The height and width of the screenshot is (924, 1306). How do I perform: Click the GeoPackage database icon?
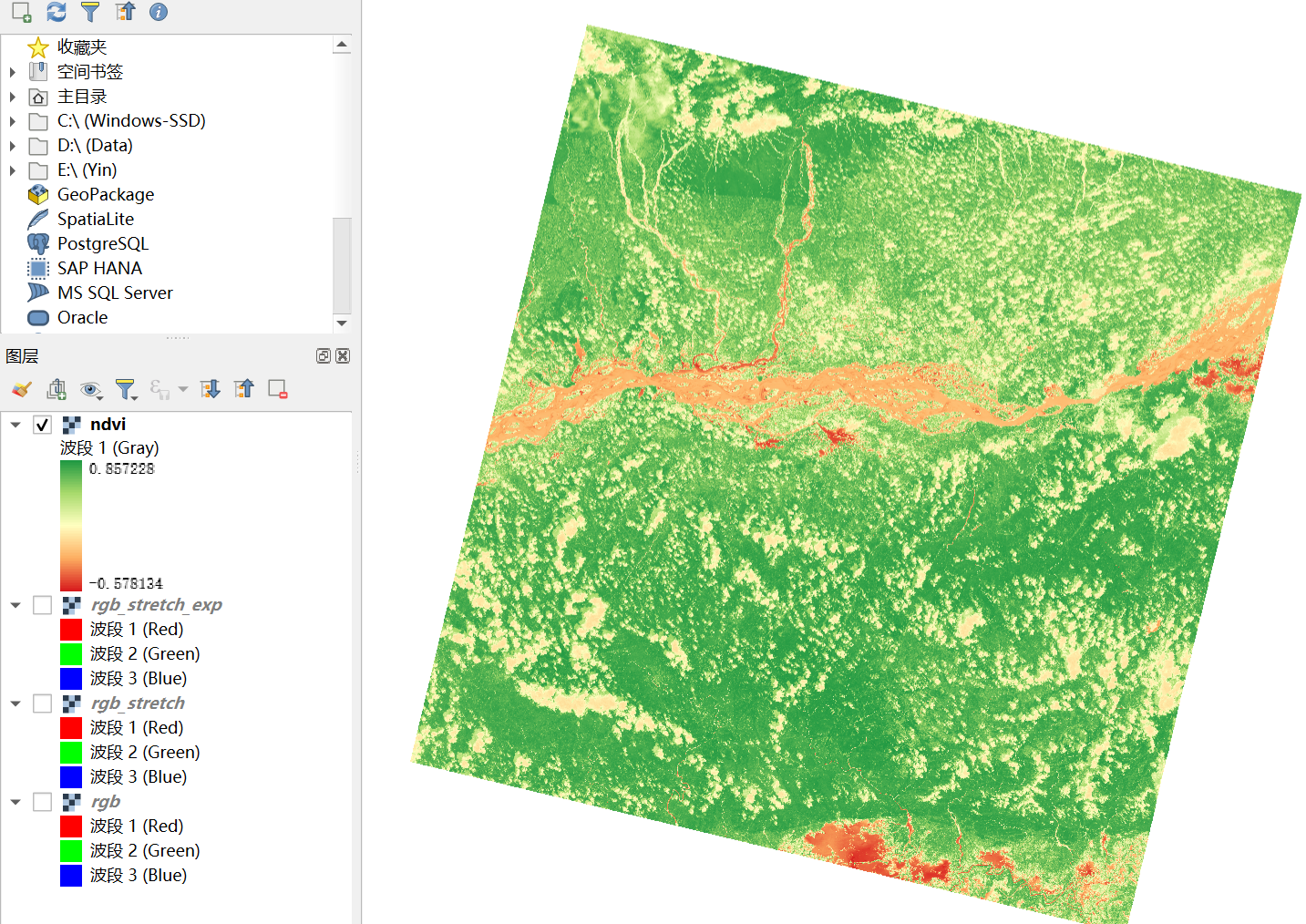[x=38, y=194]
